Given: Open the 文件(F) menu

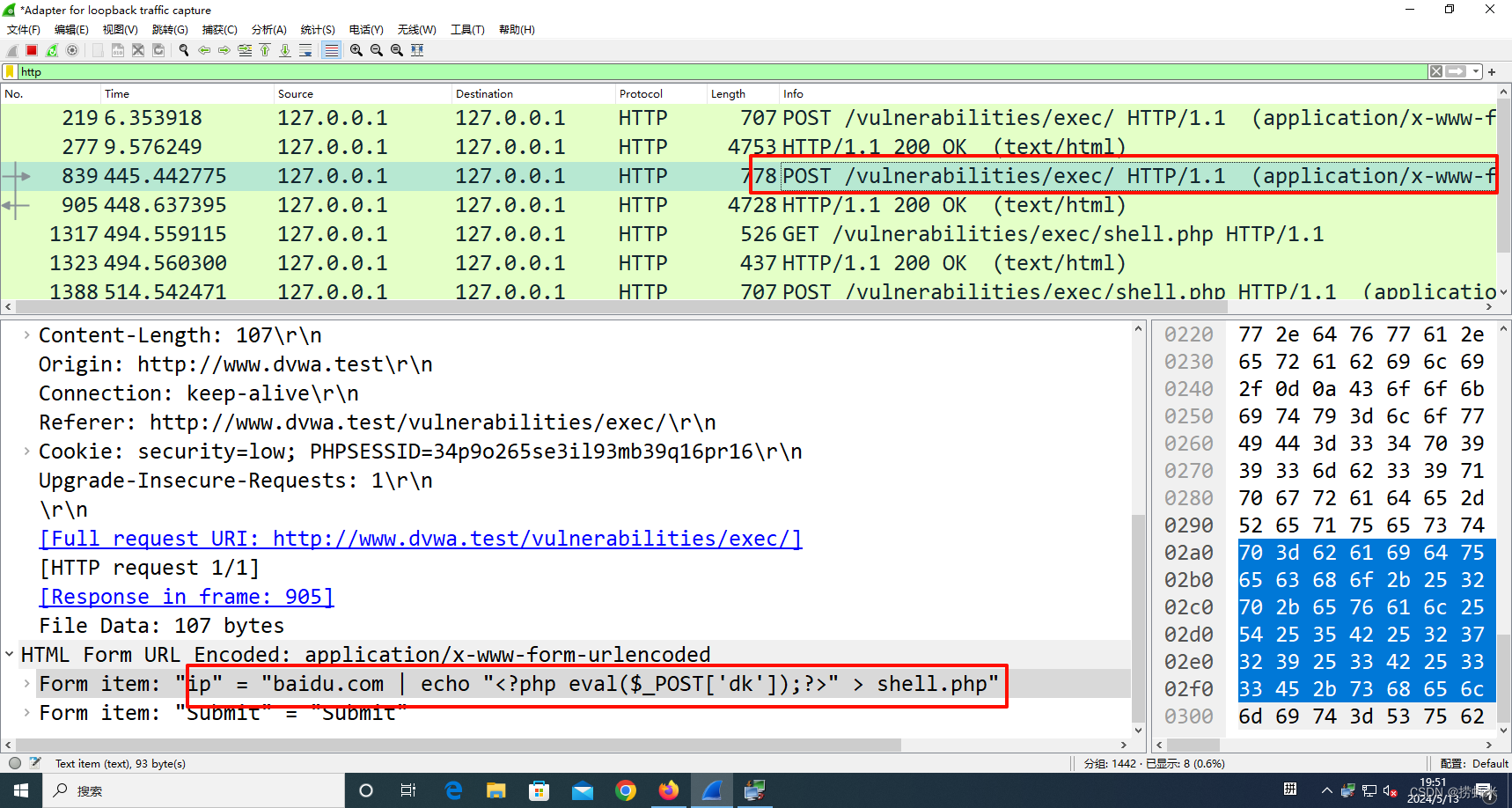Looking at the screenshot, I should coord(24,29).
